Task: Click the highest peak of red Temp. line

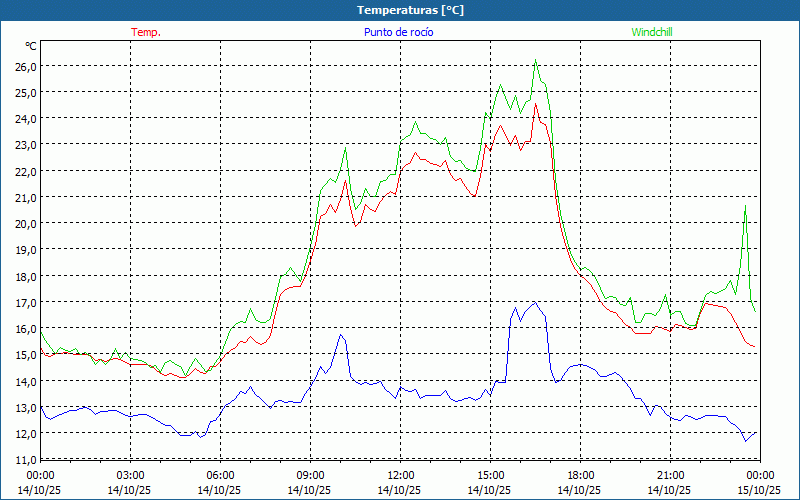Action: pos(536,104)
